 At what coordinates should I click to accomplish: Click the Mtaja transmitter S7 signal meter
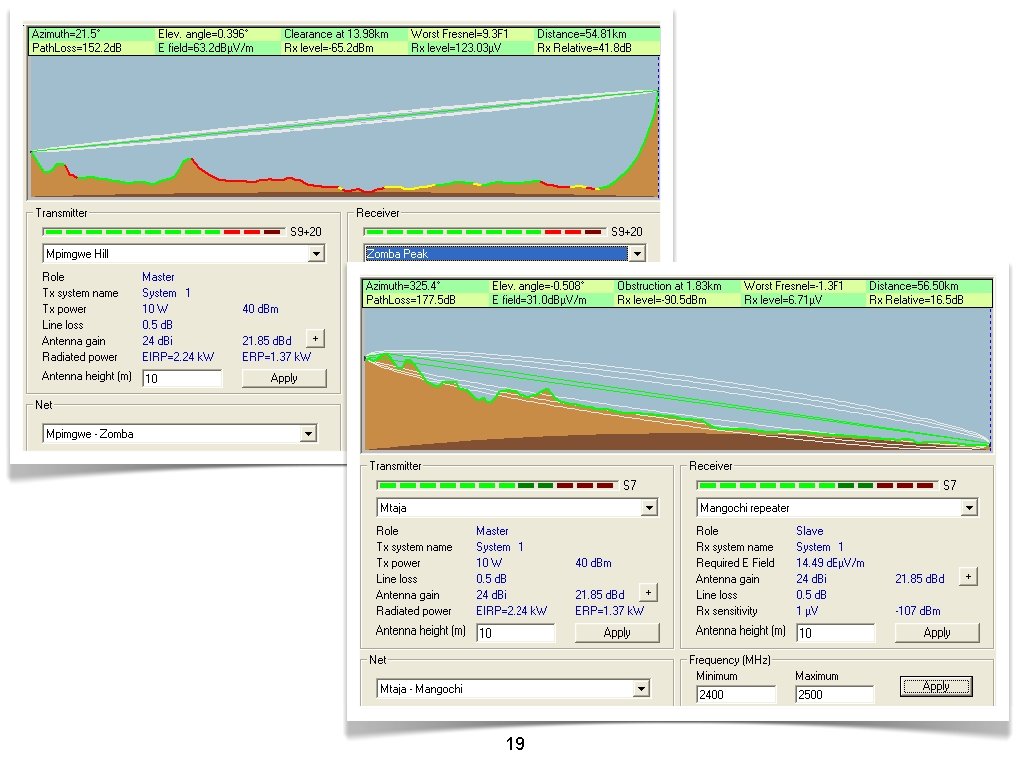tap(496, 485)
